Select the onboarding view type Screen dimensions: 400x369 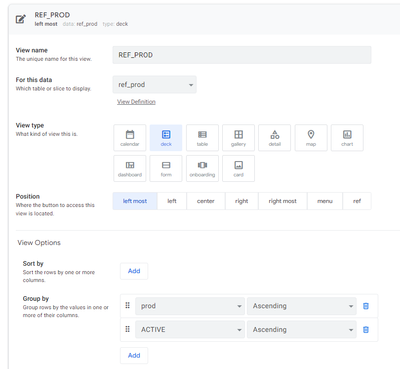coord(202,168)
